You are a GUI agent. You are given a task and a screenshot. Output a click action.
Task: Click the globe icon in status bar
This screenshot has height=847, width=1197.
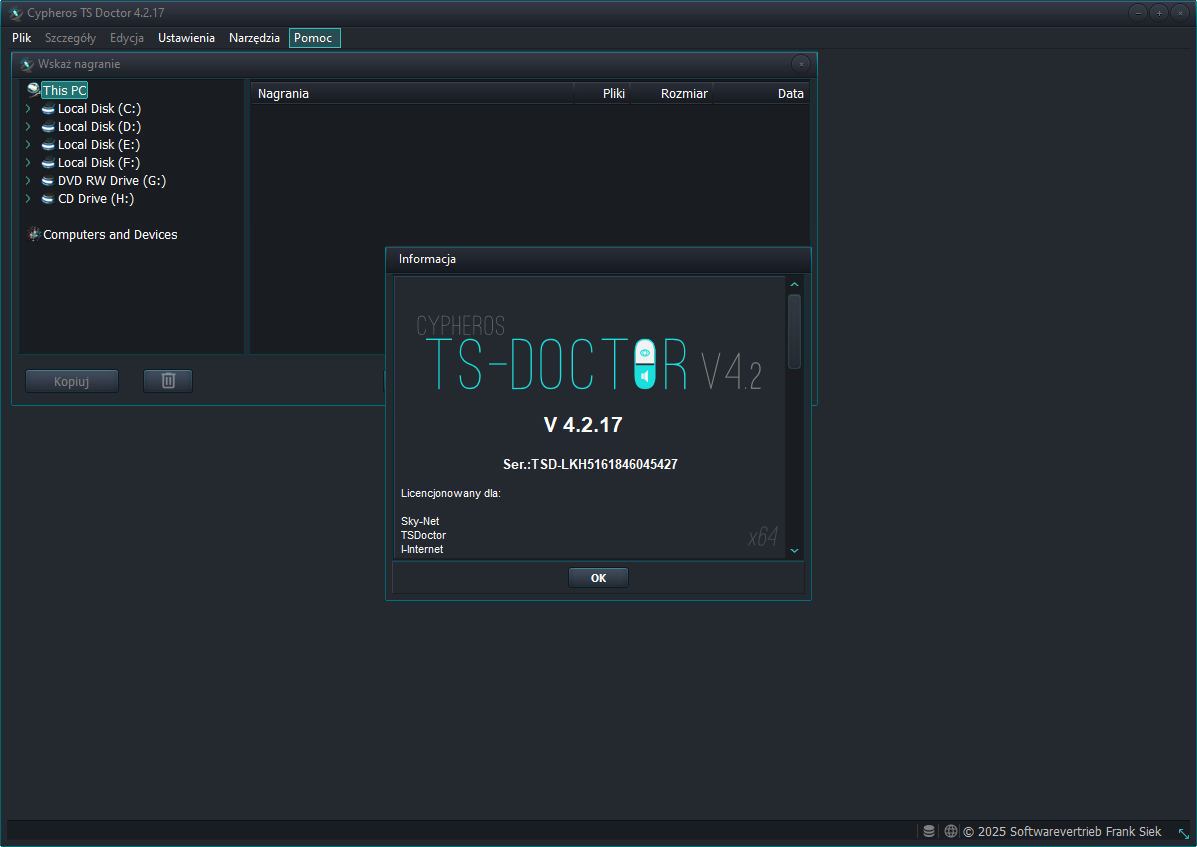pyautogui.click(x=950, y=831)
